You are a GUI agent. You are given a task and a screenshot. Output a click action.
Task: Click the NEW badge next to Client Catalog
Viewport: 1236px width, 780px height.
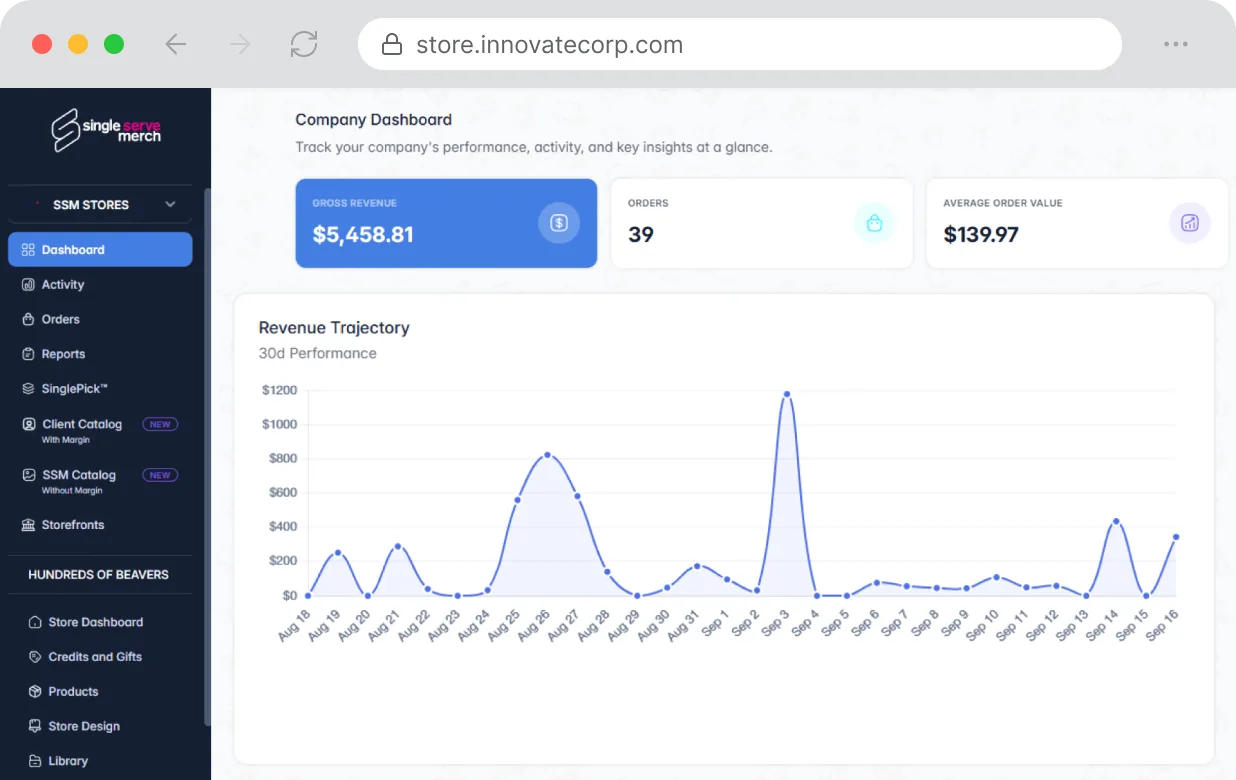160,424
